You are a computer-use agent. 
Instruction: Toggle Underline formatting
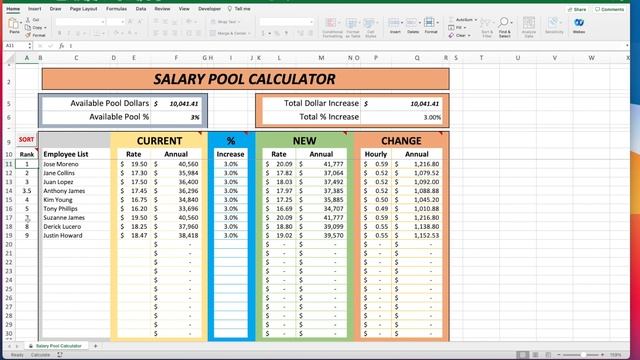pyautogui.click(x=78, y=33)
